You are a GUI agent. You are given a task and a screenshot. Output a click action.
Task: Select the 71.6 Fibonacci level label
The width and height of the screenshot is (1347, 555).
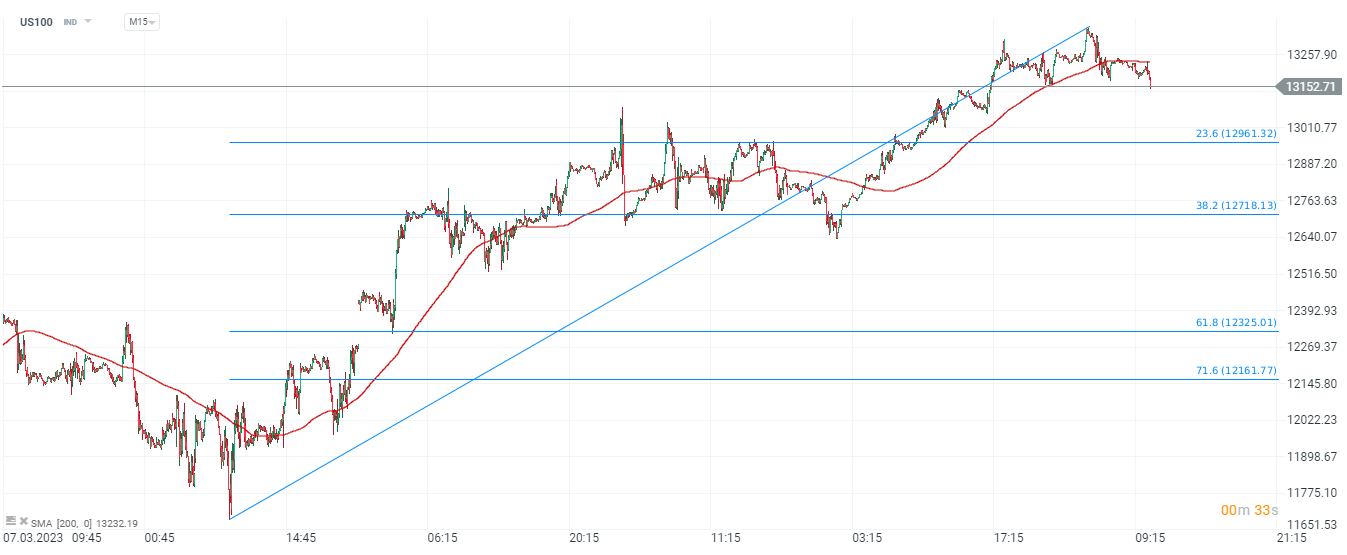pyautogui.click(x=1236, y=370)
